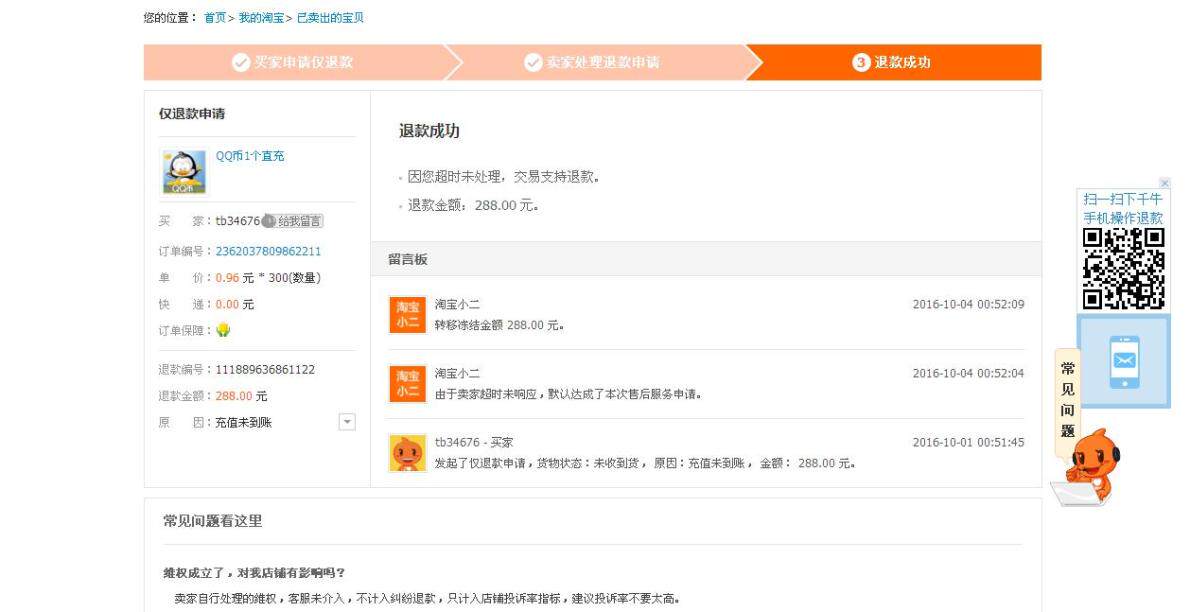Click the timestamp 2016-10-04 00:52:04
1190x612 pixels.
tap(968, 374)
